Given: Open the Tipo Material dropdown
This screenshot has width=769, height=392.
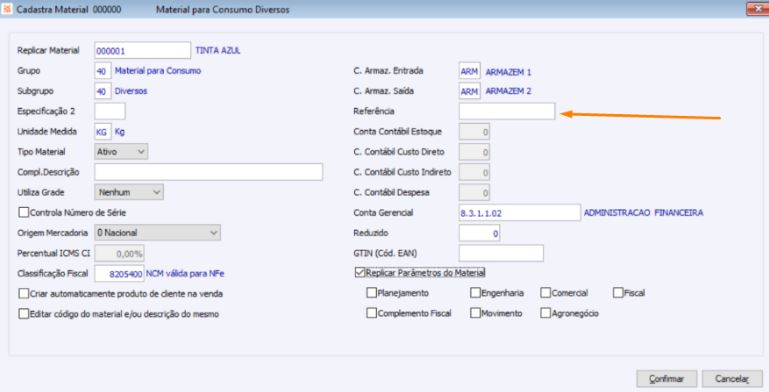Looking at the screenshot, I should (x=121, y=152).
